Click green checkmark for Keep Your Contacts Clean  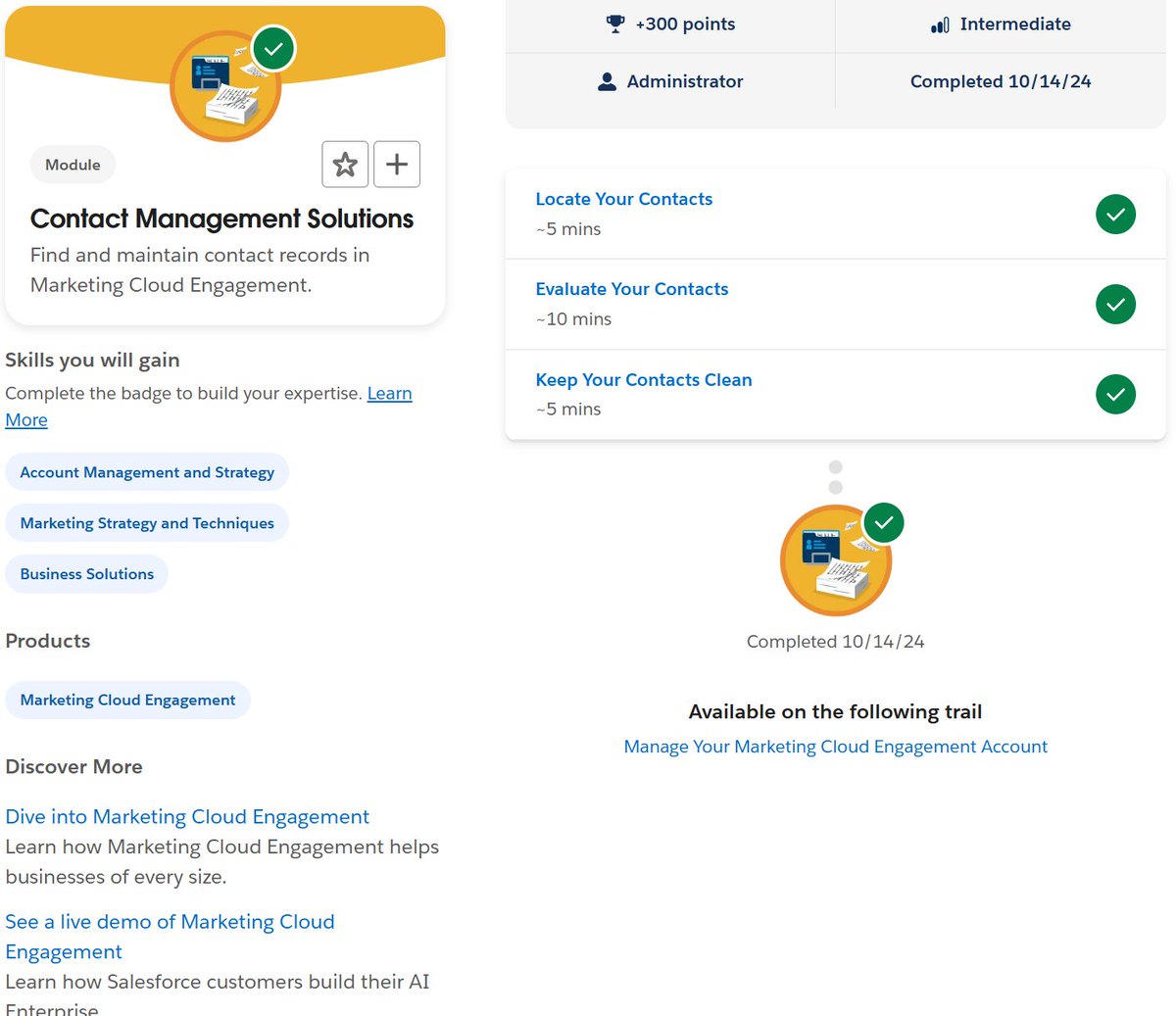click(1115, 394)
